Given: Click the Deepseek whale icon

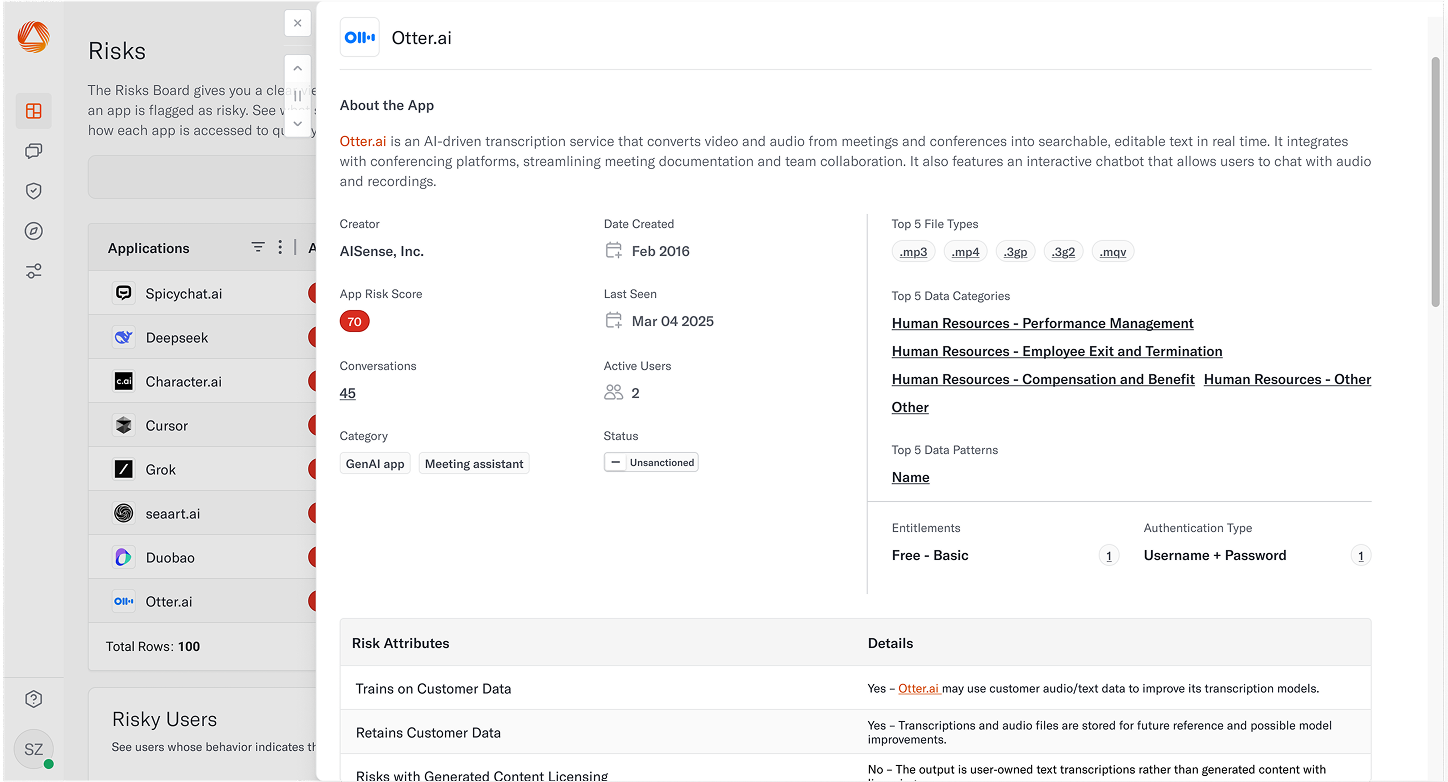Looking at the screenshot, I should (124, 337).
